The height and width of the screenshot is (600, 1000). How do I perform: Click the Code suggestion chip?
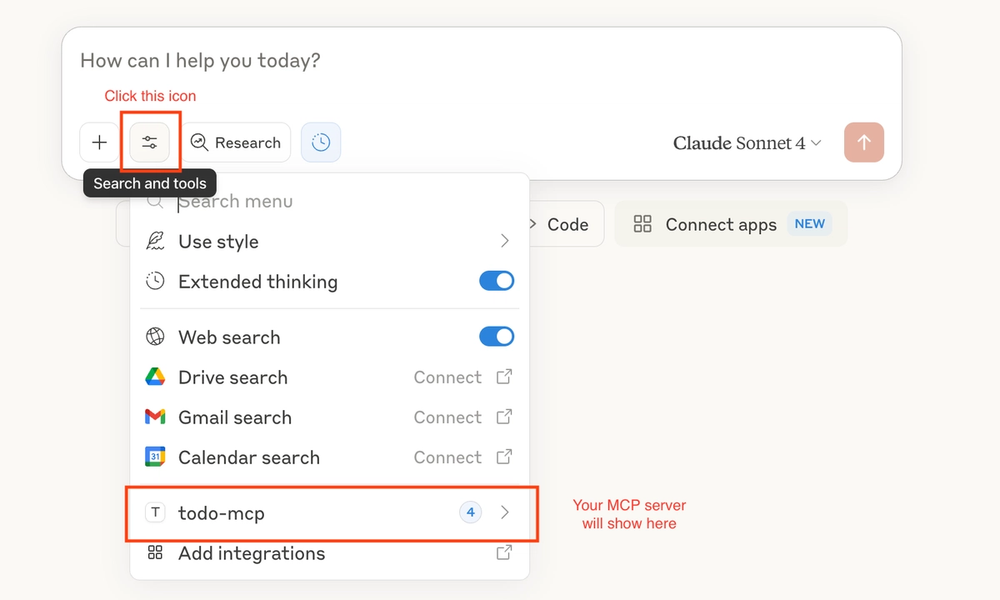(x=566, y=224)
